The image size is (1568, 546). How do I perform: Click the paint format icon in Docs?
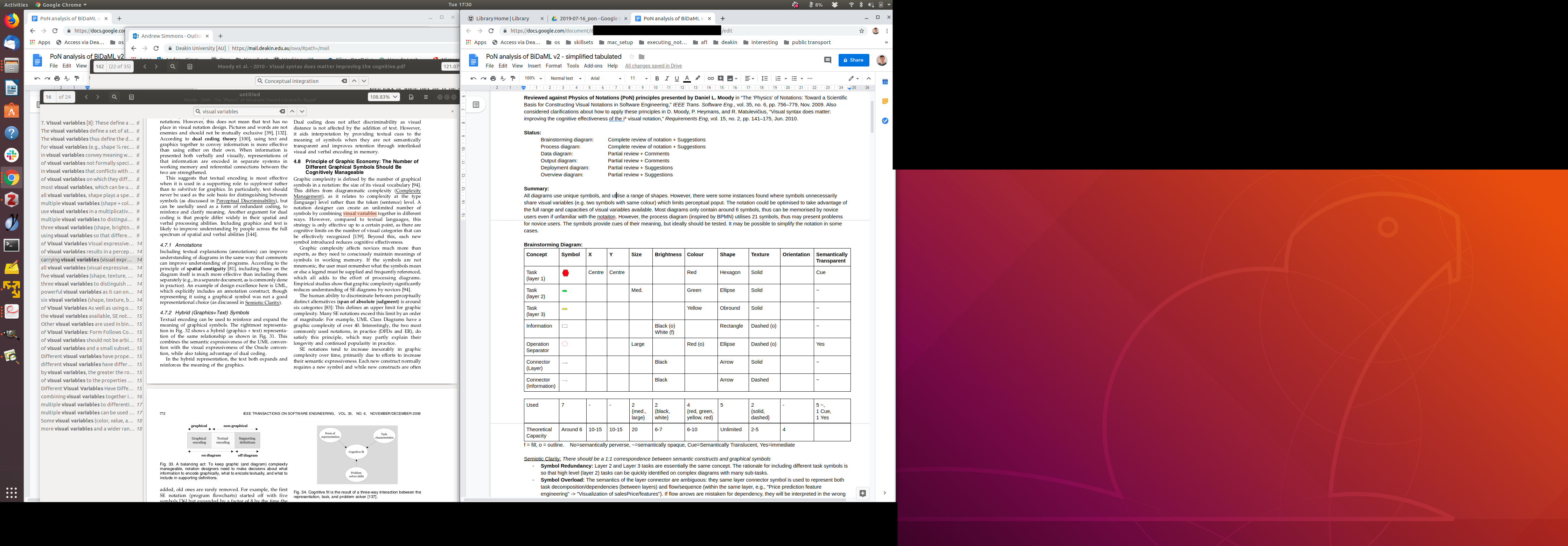512,78
